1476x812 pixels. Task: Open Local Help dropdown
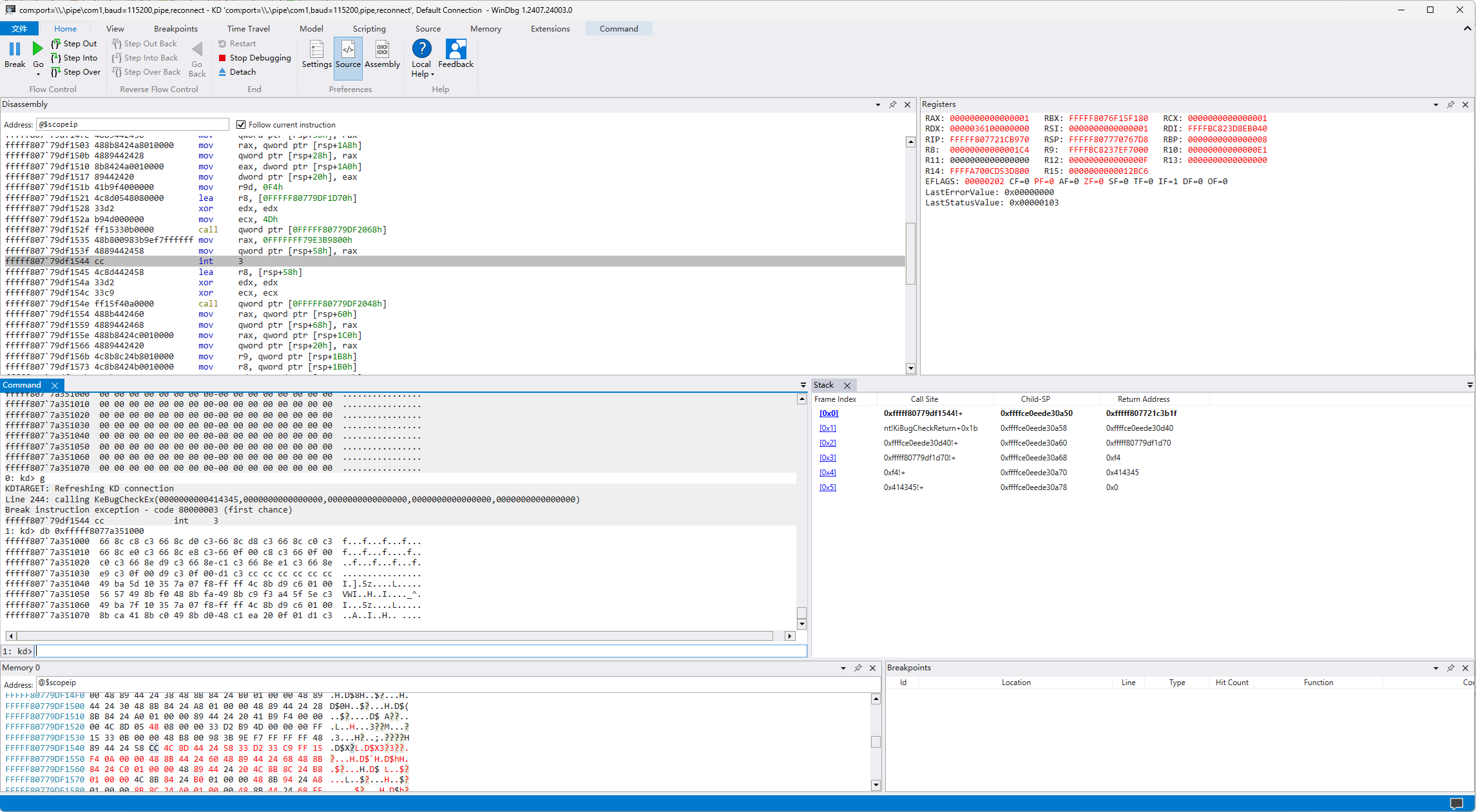(x=421, y=59)
